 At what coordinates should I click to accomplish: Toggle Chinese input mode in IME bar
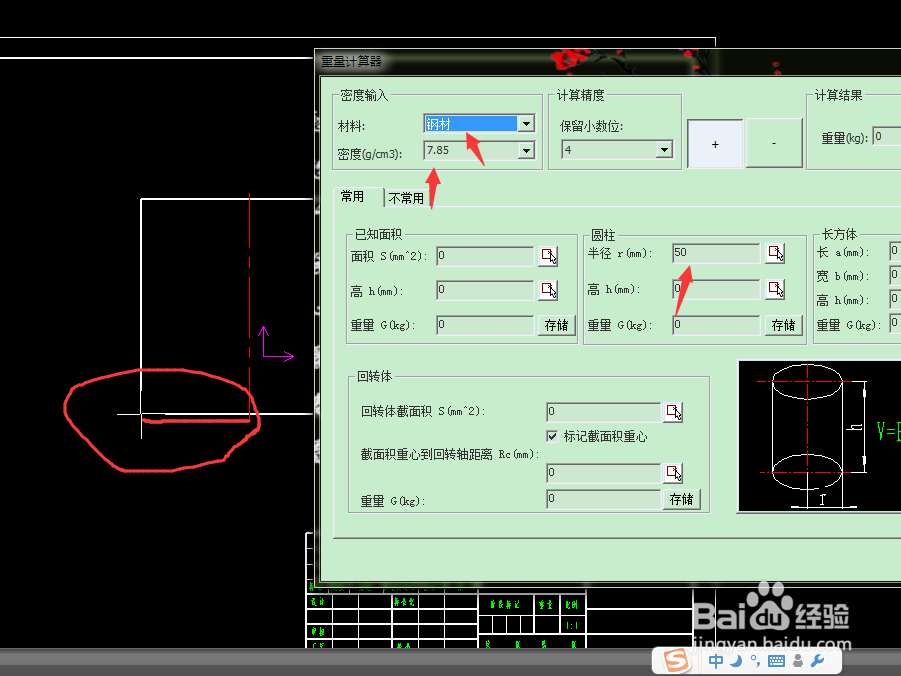[715, 661]
